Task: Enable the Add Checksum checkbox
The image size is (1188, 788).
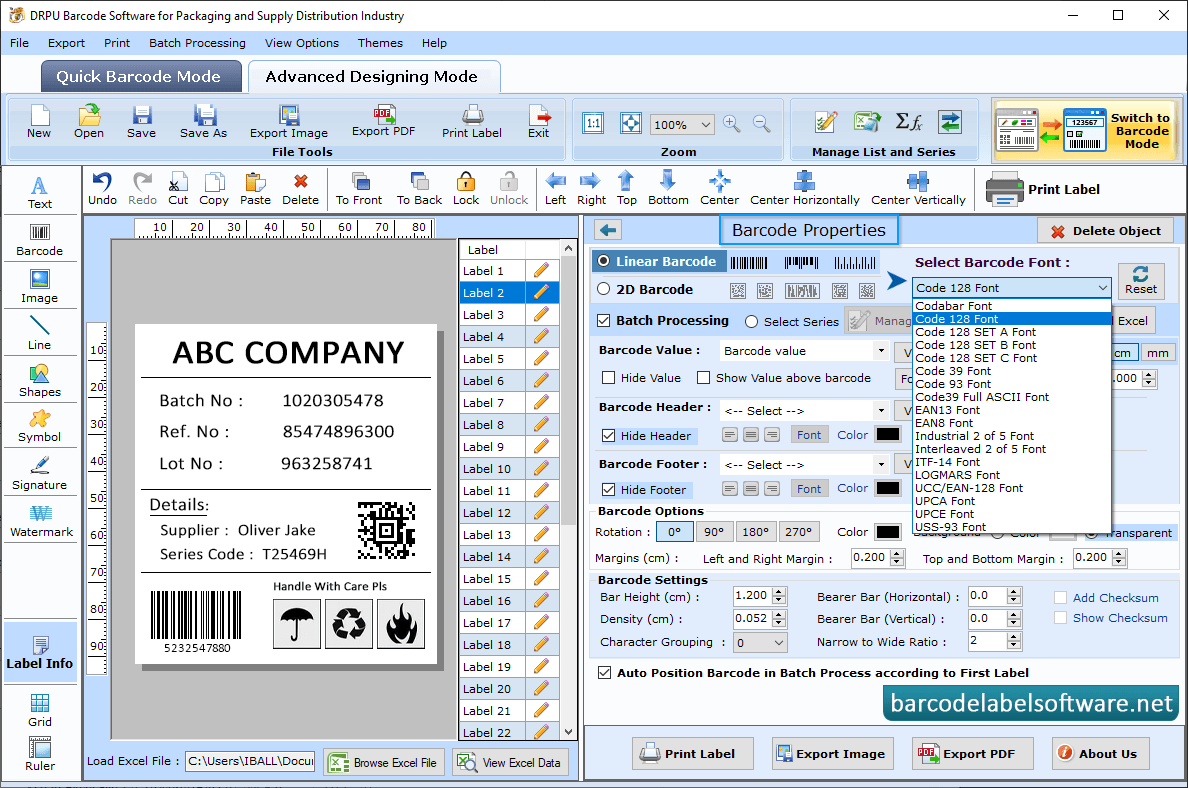Action: pos(1061,598)
